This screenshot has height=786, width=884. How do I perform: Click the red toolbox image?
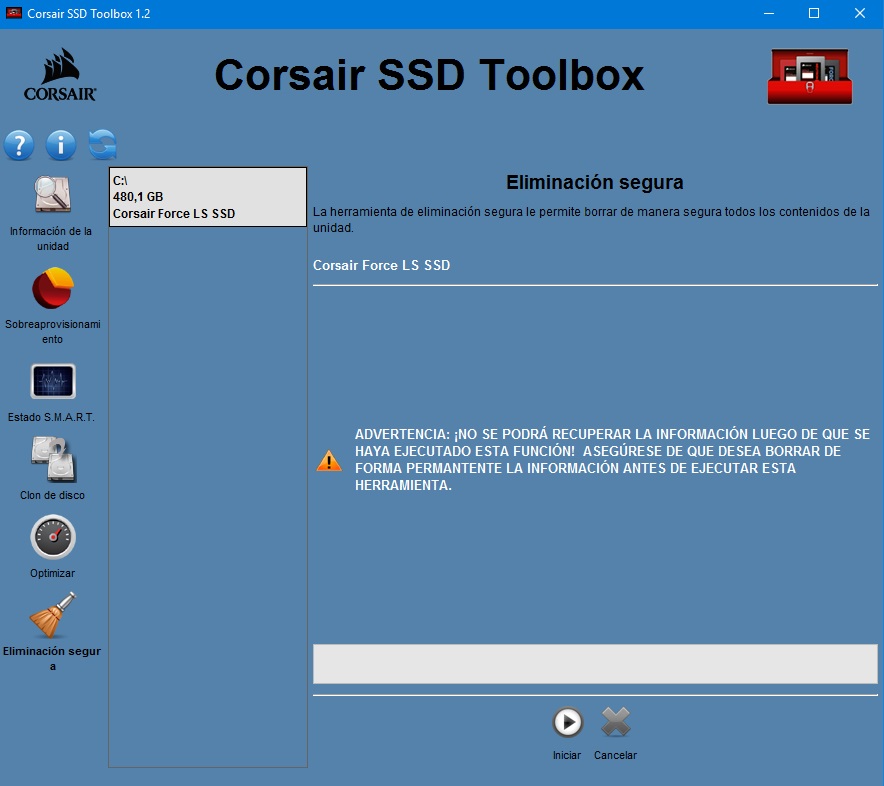[x=810, y=77]
